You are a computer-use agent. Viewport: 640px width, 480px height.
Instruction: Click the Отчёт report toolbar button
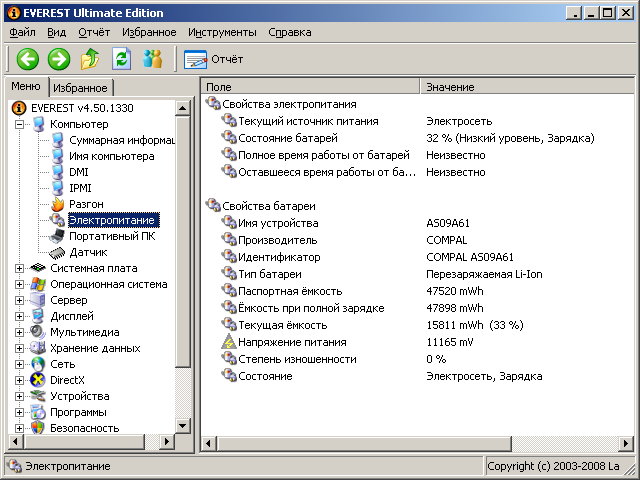click(213, 59)
